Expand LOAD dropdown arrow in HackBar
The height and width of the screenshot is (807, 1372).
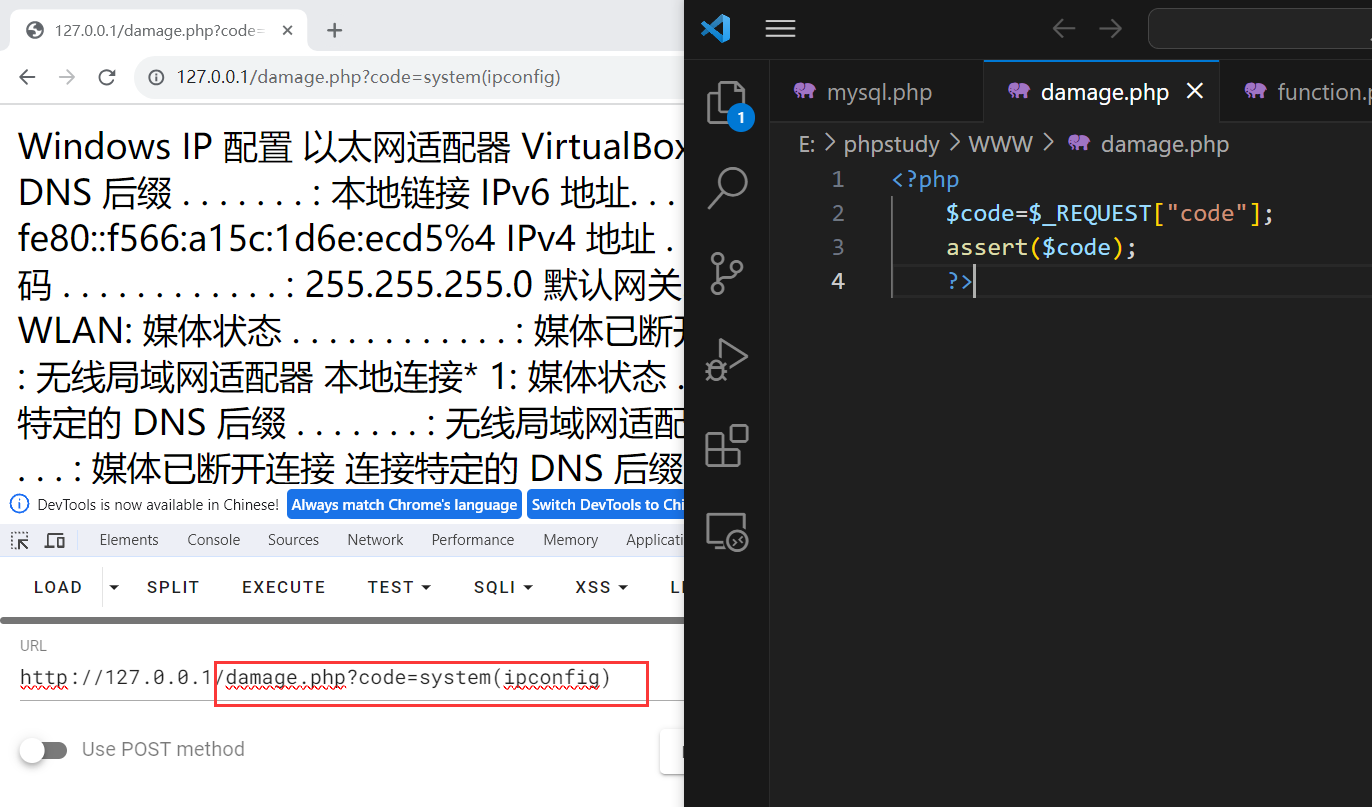[x=114, y=587]
